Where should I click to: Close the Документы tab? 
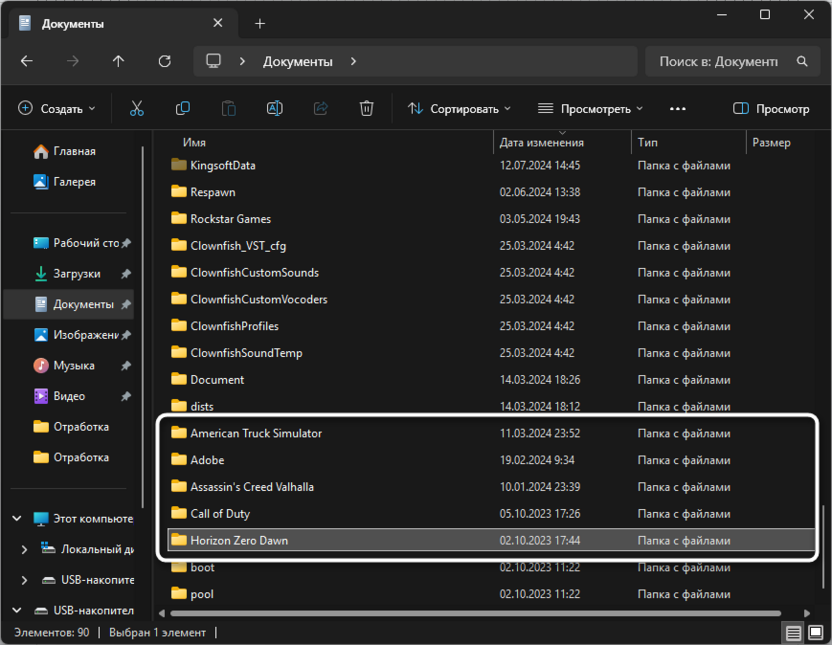[x=218, y=23]
